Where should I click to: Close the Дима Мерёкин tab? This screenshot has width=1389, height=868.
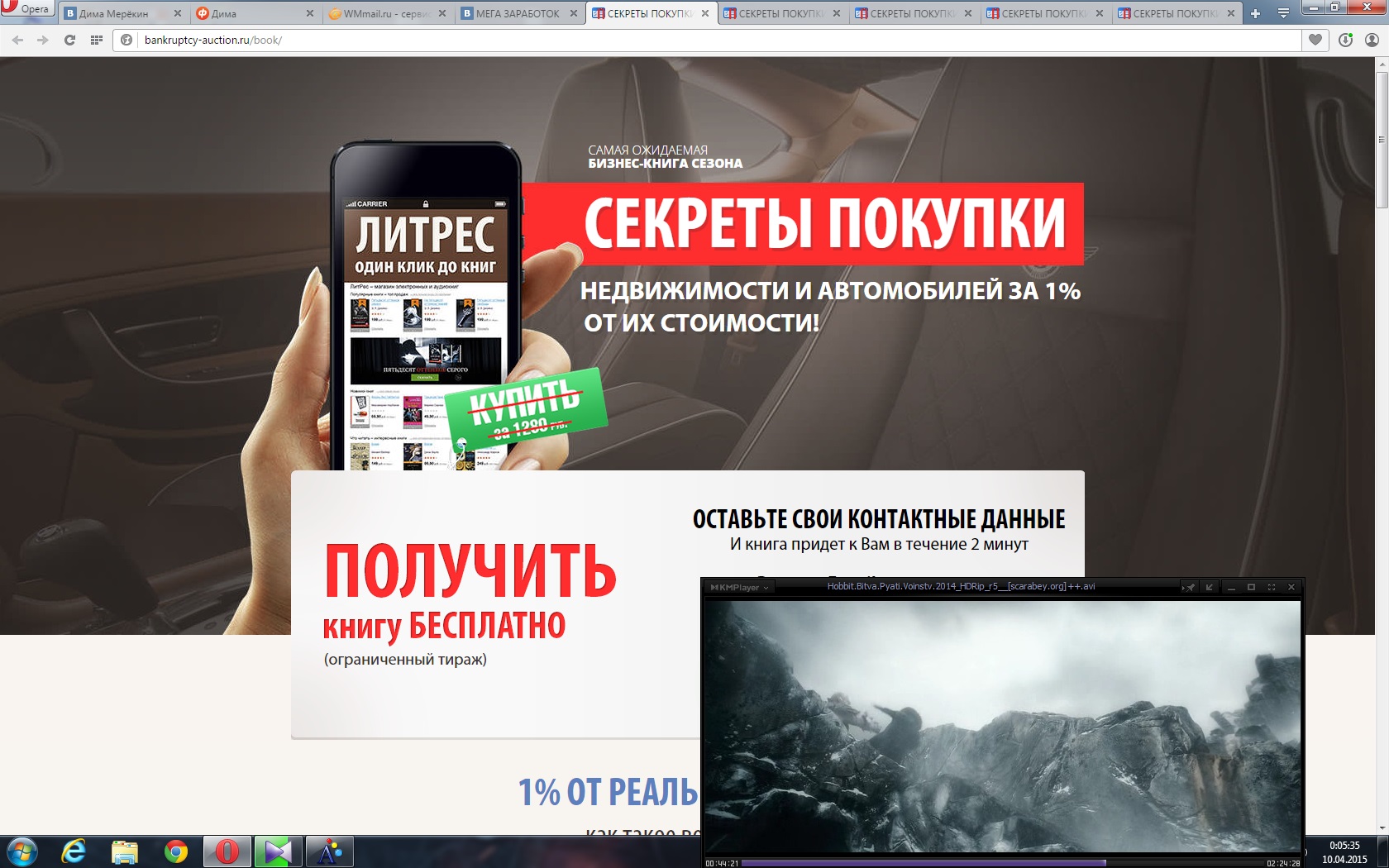pos(177,13)
